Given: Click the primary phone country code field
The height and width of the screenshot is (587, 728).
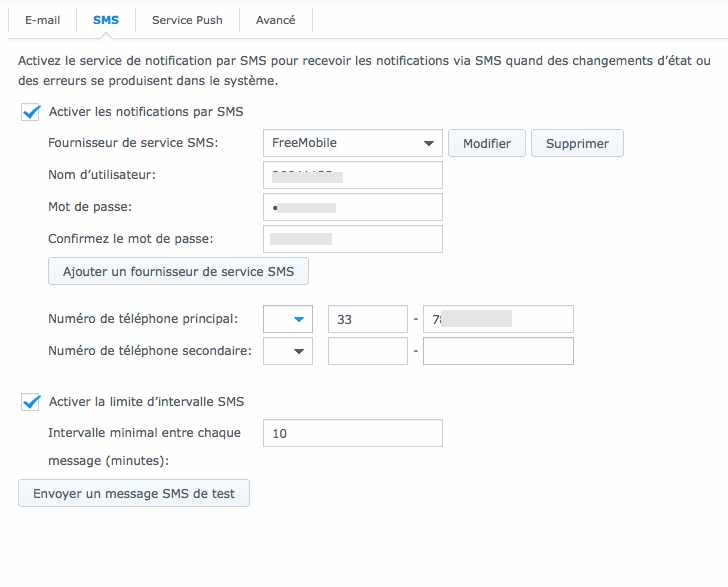Looking at the screenshot, I should (368, 319).
